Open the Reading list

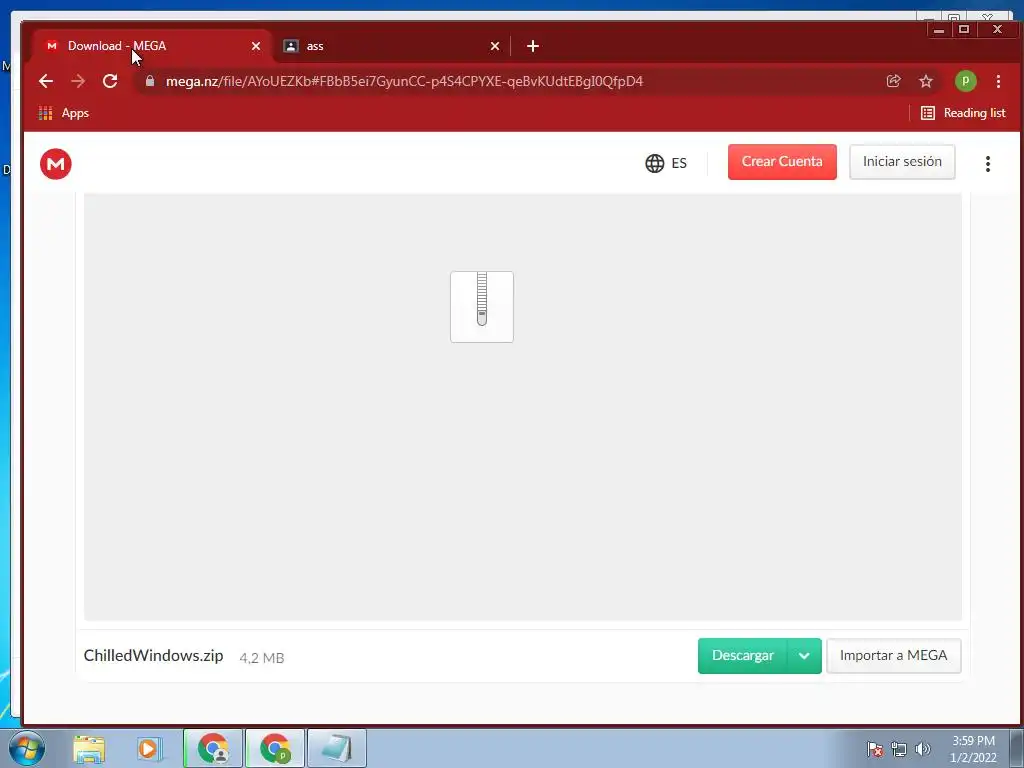963,113
